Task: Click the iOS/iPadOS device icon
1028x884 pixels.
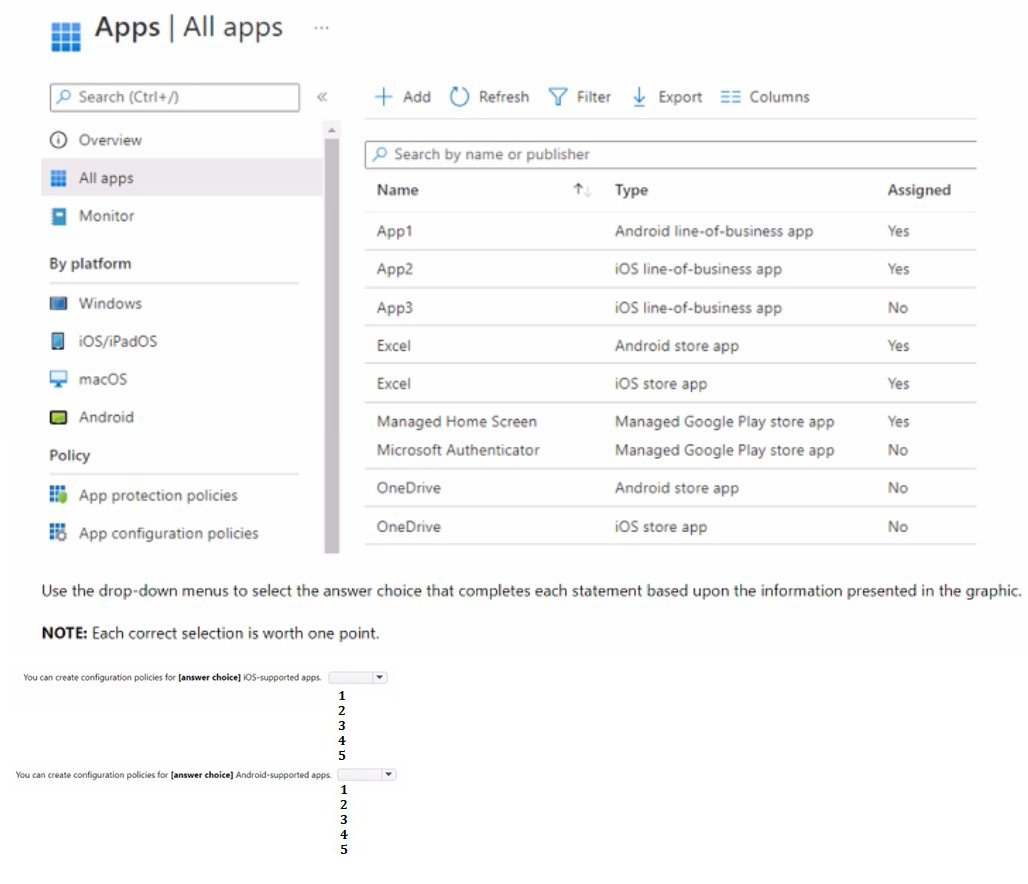Action: pyautogui.click(x=58, y=341)
